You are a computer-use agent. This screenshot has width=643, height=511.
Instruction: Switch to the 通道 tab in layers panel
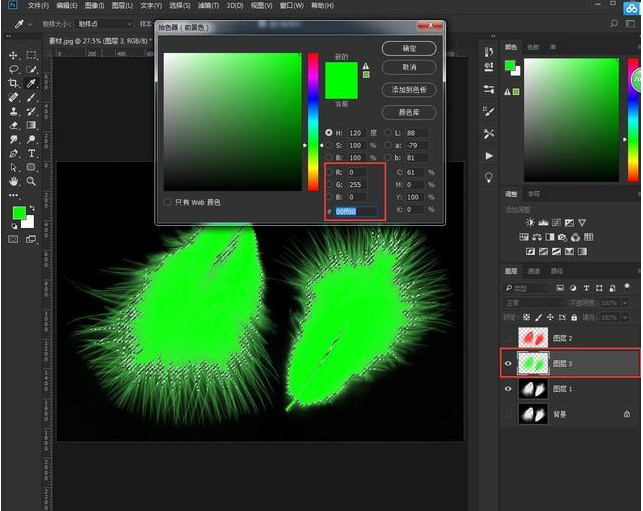click(x=534, y=271)
